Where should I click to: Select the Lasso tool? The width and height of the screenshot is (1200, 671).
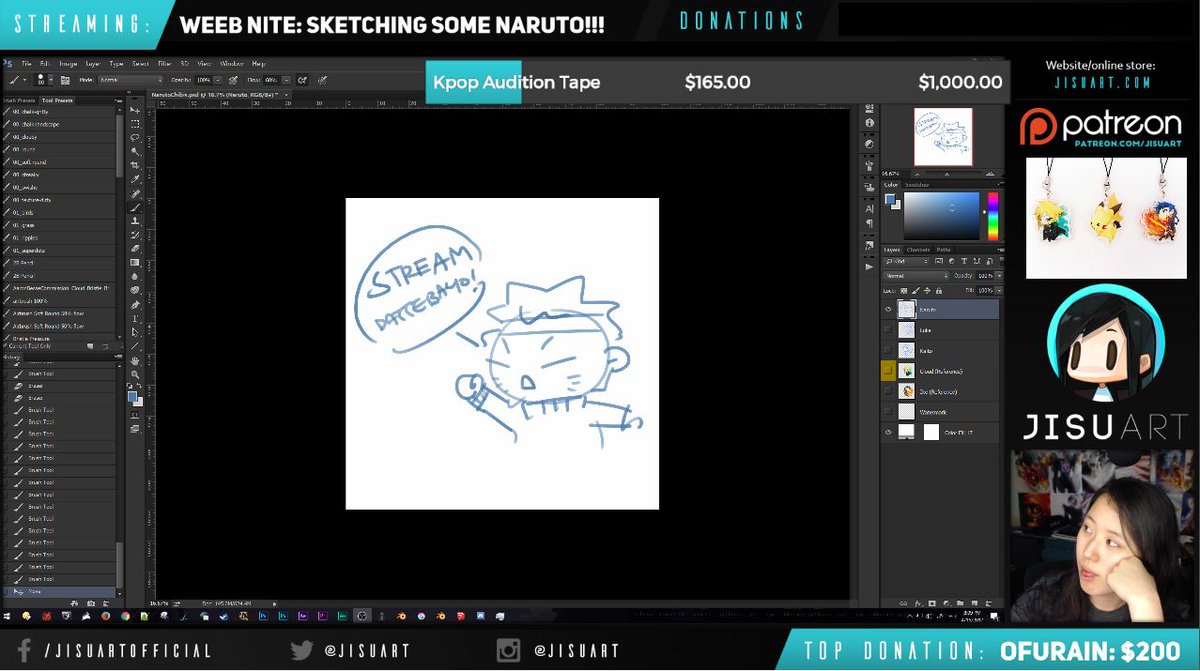(135, 138)
